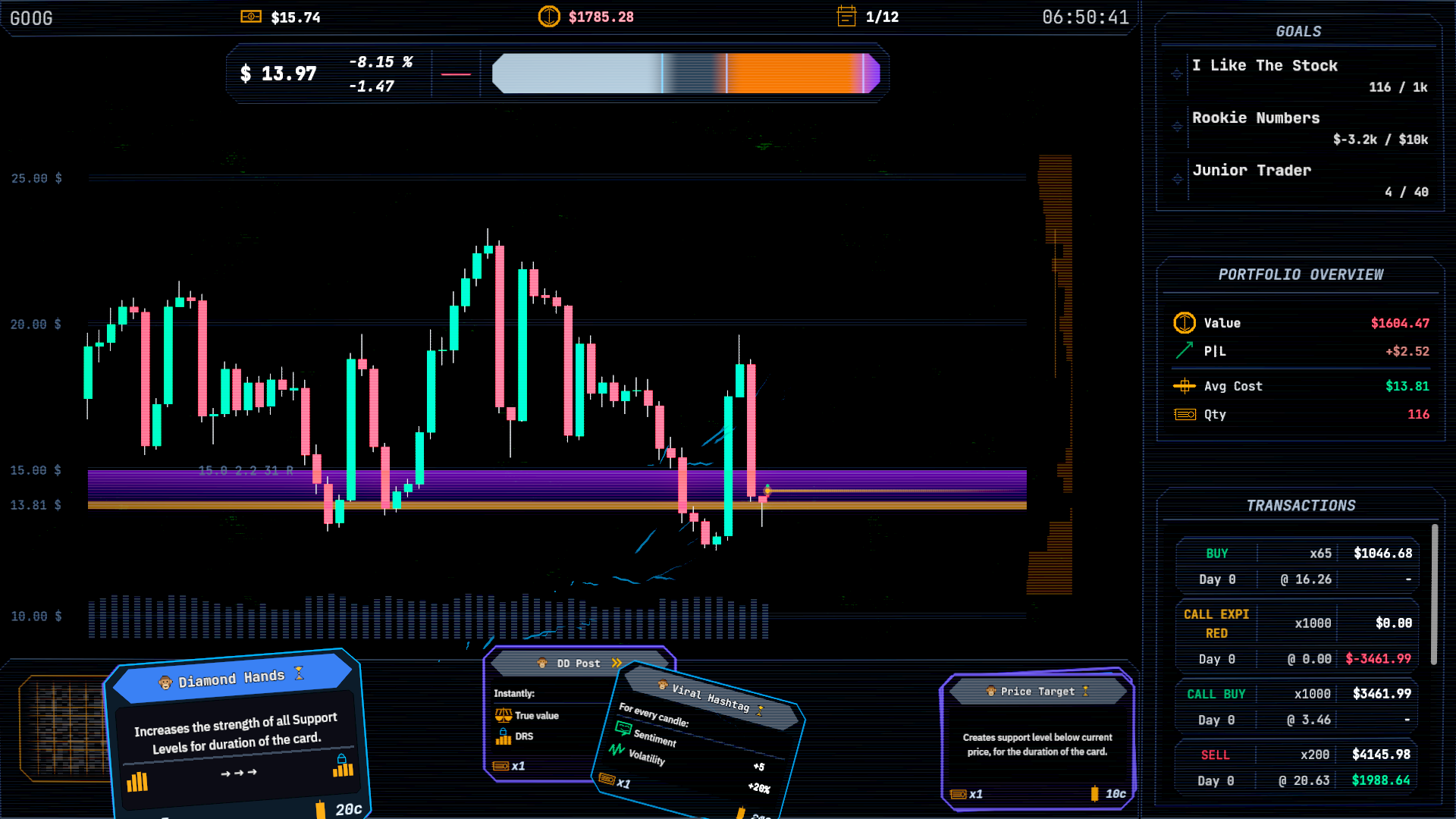Click the gold coin icon beside $1785.28
The height and width of the screenshot is (819, 1456).
pyautogui.click(x=549, y=17)
